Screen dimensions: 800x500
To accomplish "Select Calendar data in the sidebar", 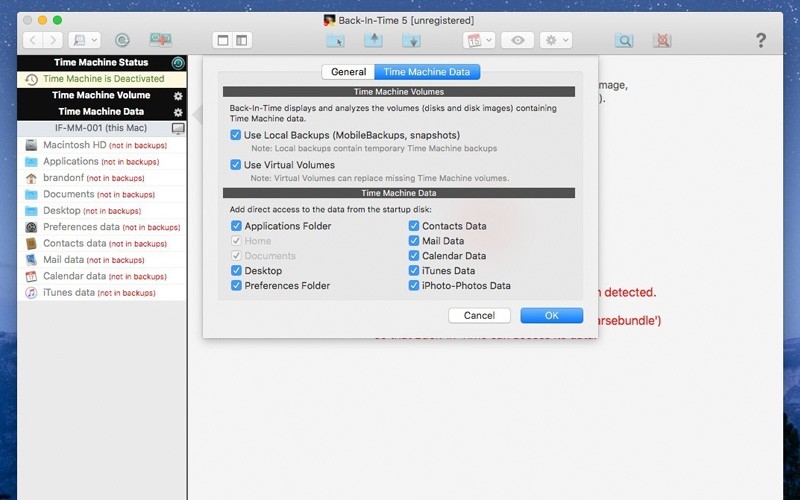I will [102, 276].
